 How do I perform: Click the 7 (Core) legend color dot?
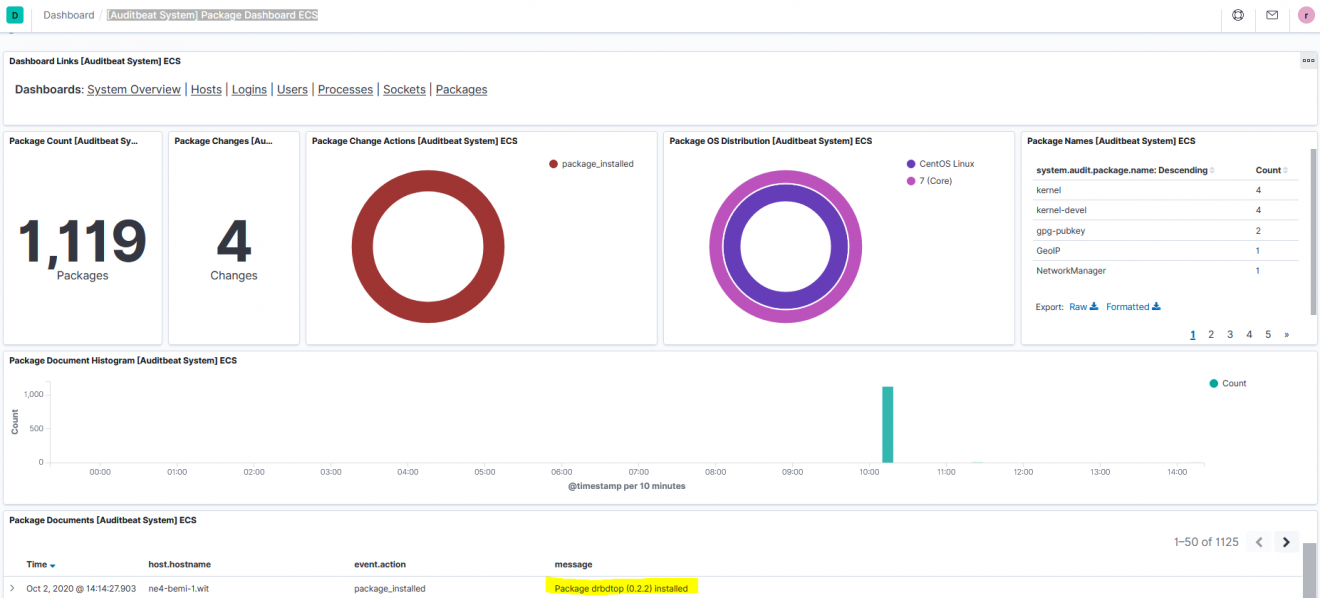911,181
